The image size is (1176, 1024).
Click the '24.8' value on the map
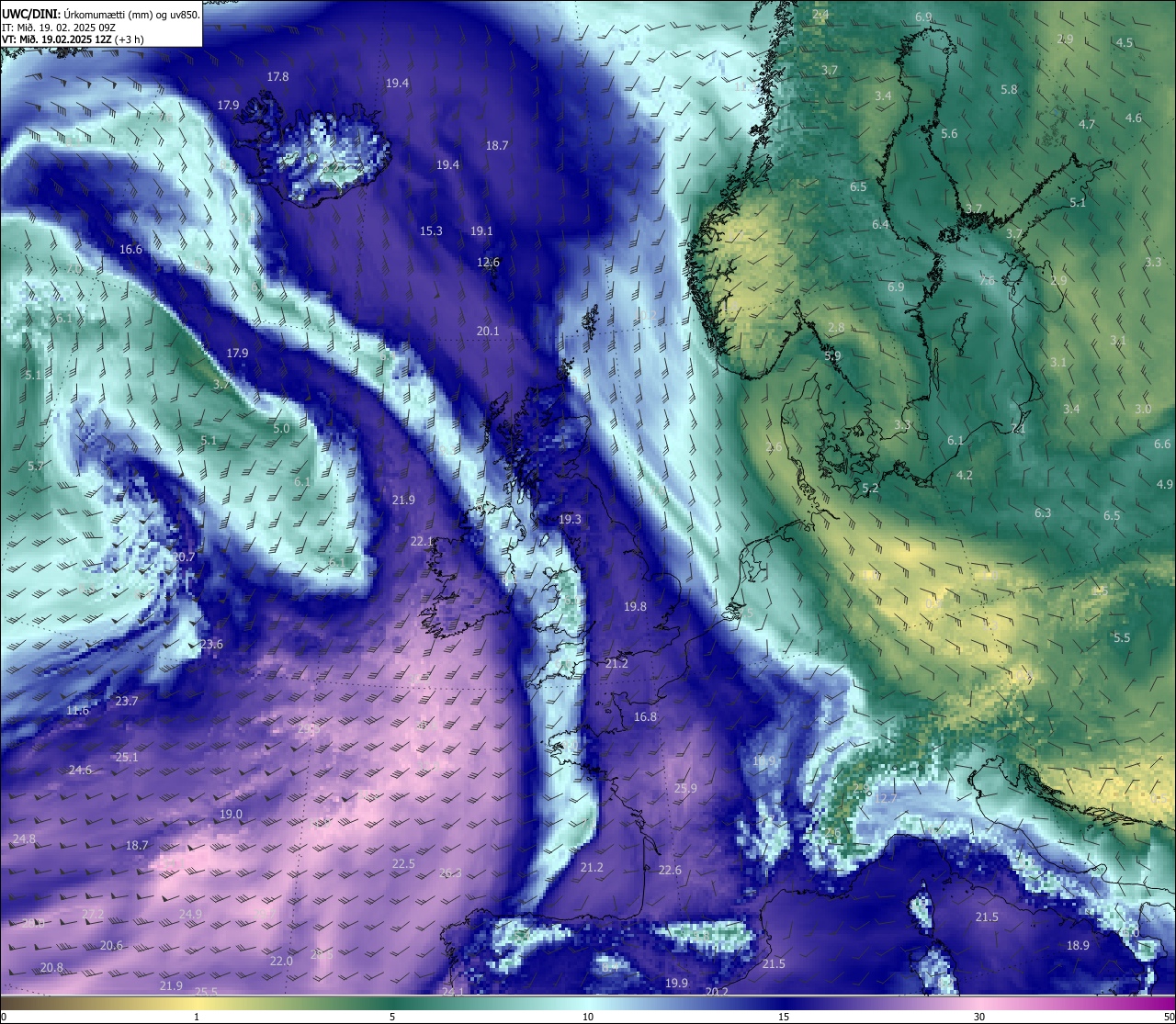coord(24,839)
